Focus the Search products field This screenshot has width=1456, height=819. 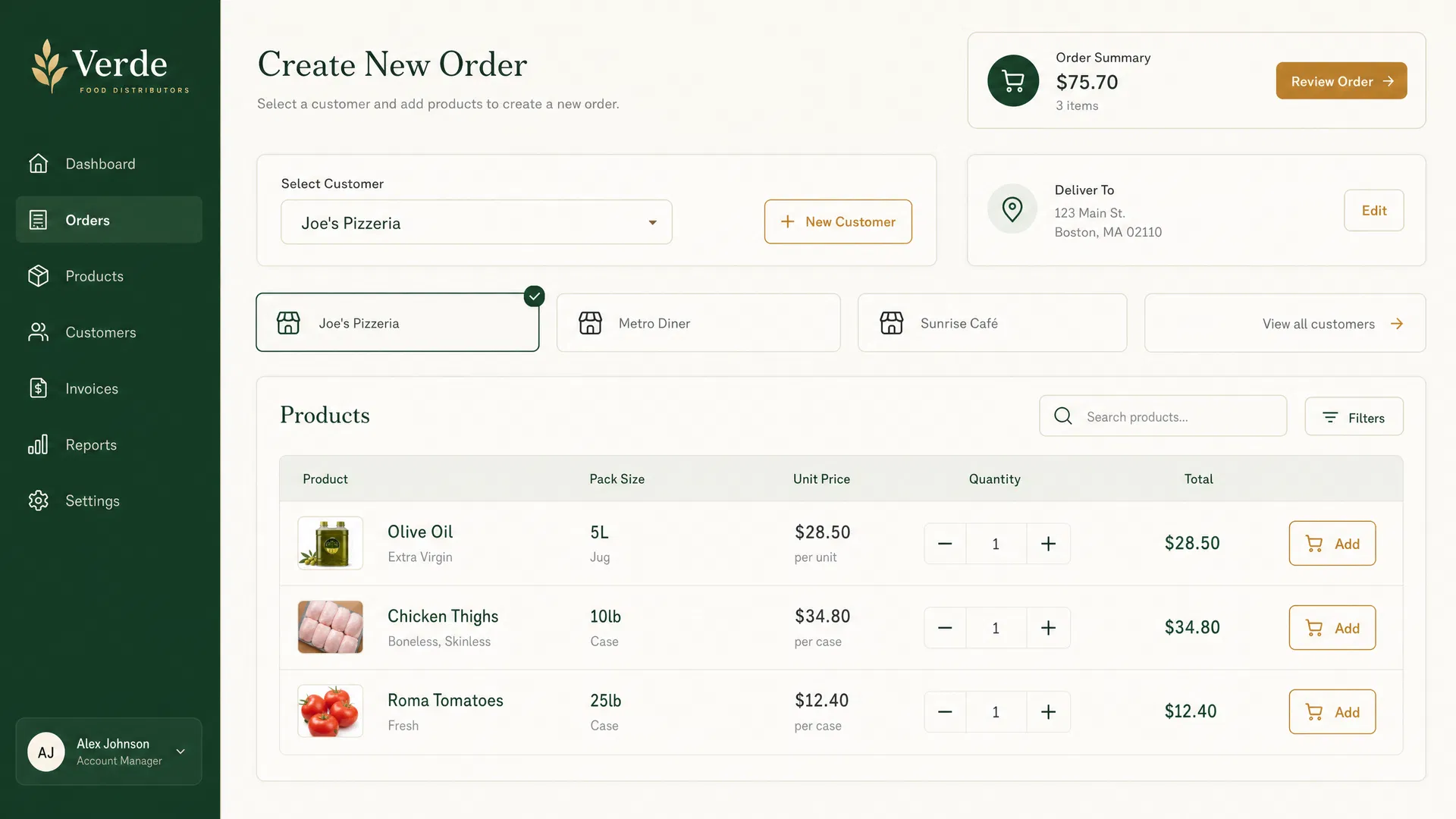click(1163, 416)
